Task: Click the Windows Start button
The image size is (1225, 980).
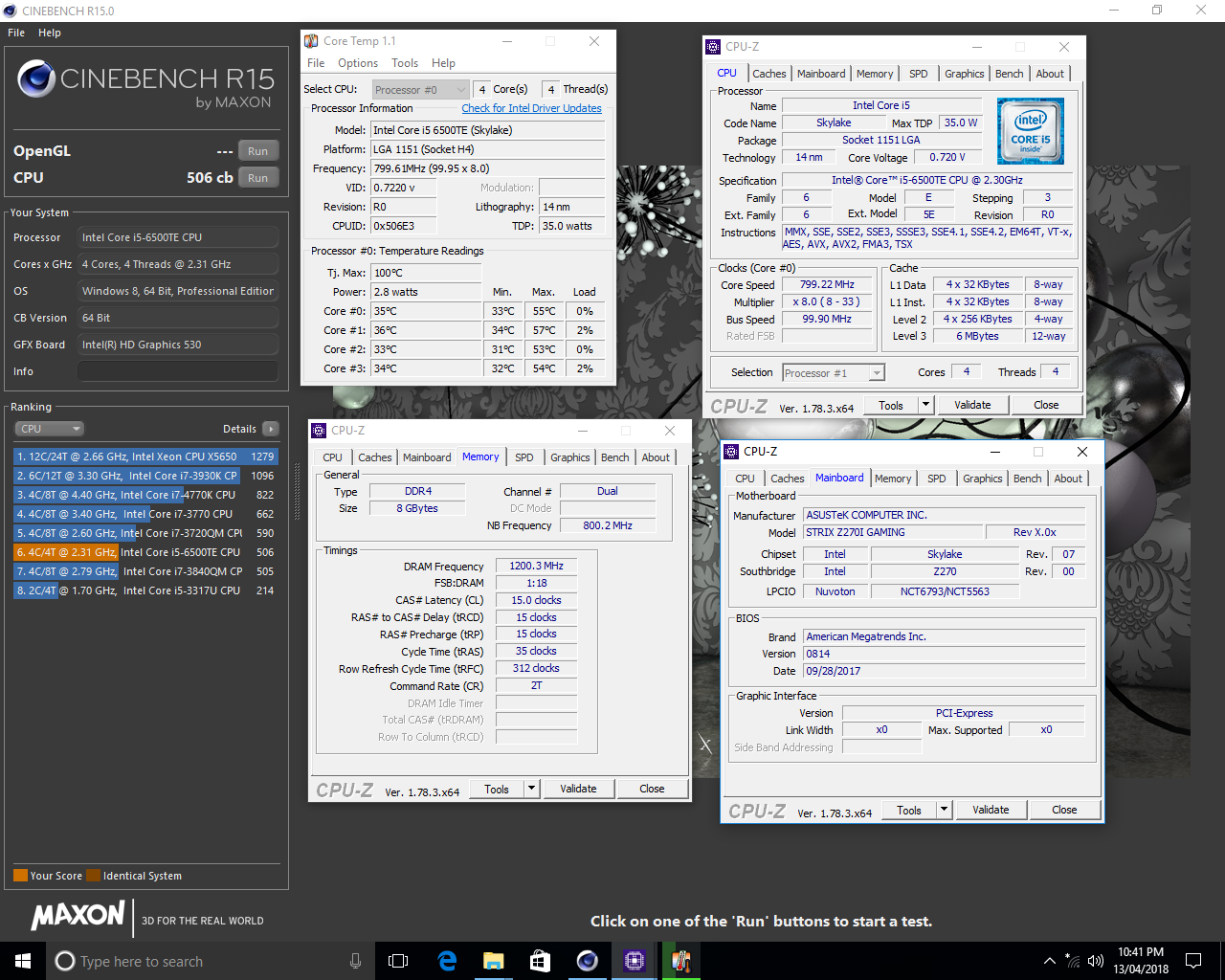Action: click(23, 961)
